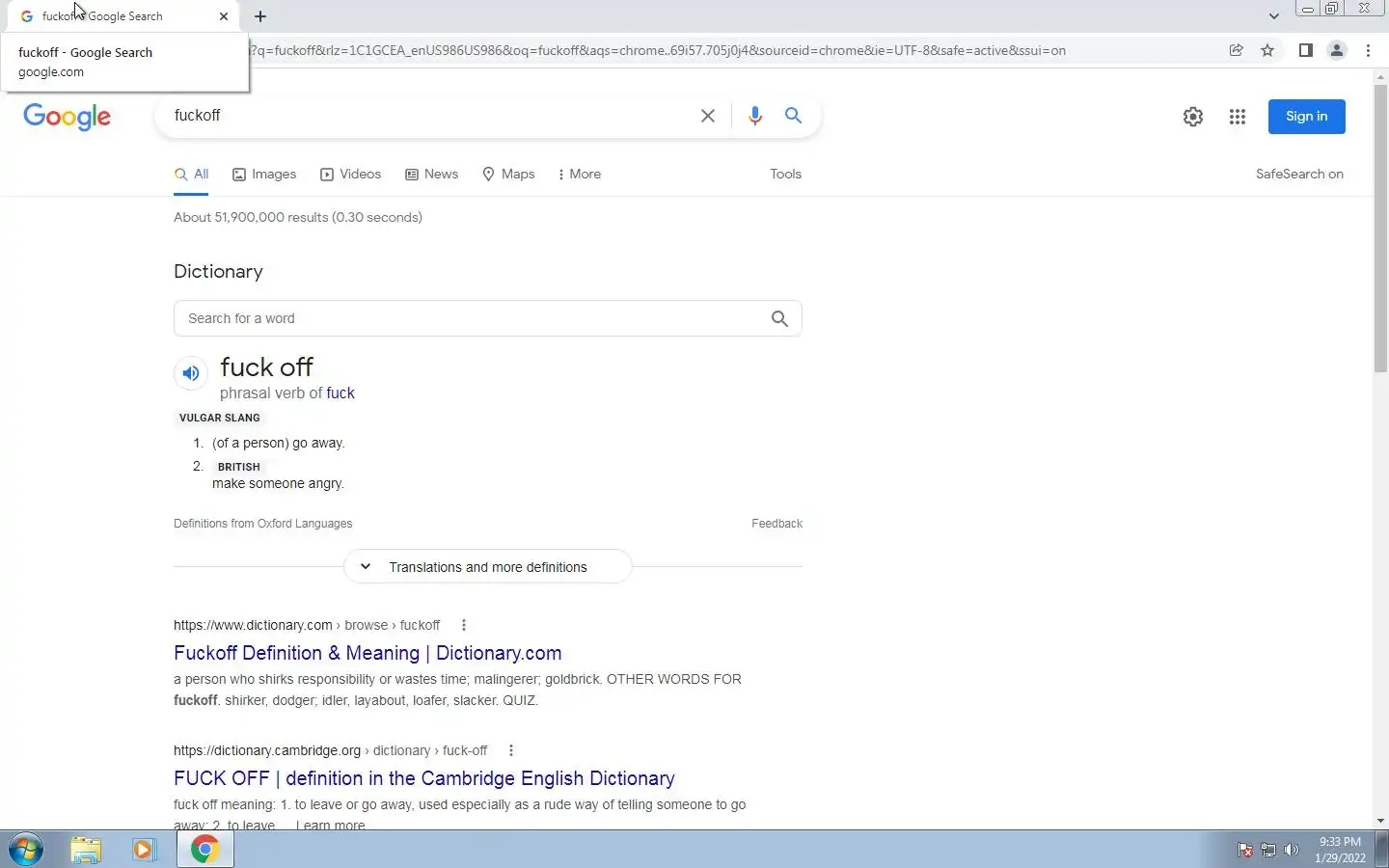Click the dictionary word search magnifier icon
Viewport: 1389px width, 868px height.
coord(779,319)
